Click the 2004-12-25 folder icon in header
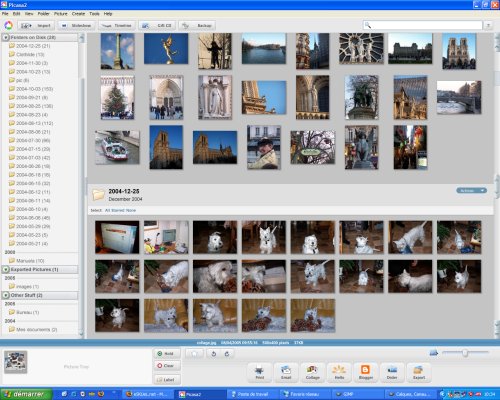The height and width of the screenshot is (400, 500). pos(98,194)
